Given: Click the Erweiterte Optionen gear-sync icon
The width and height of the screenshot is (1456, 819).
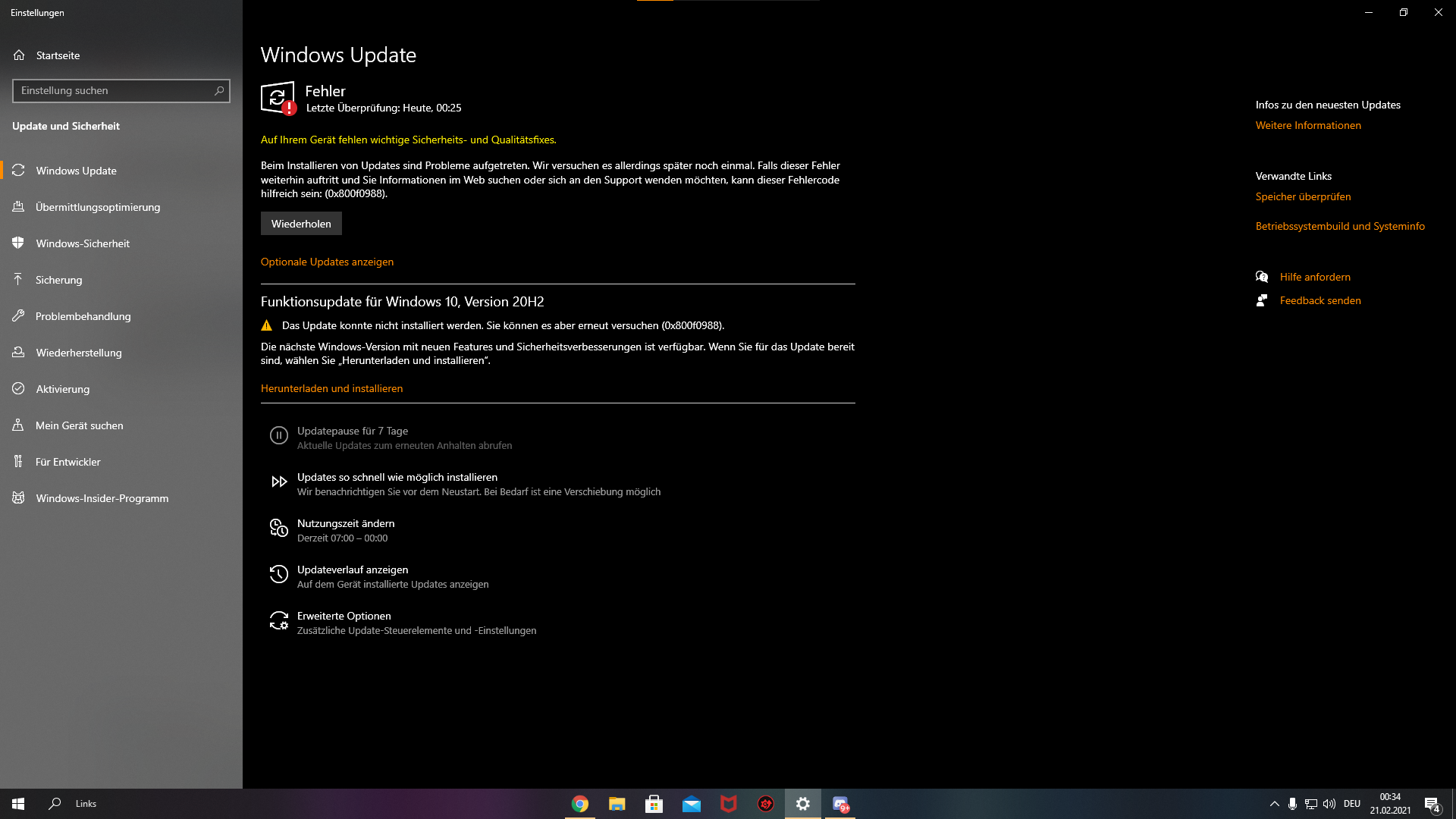Looking at the screenshot, I should click(x=279, y=620).
